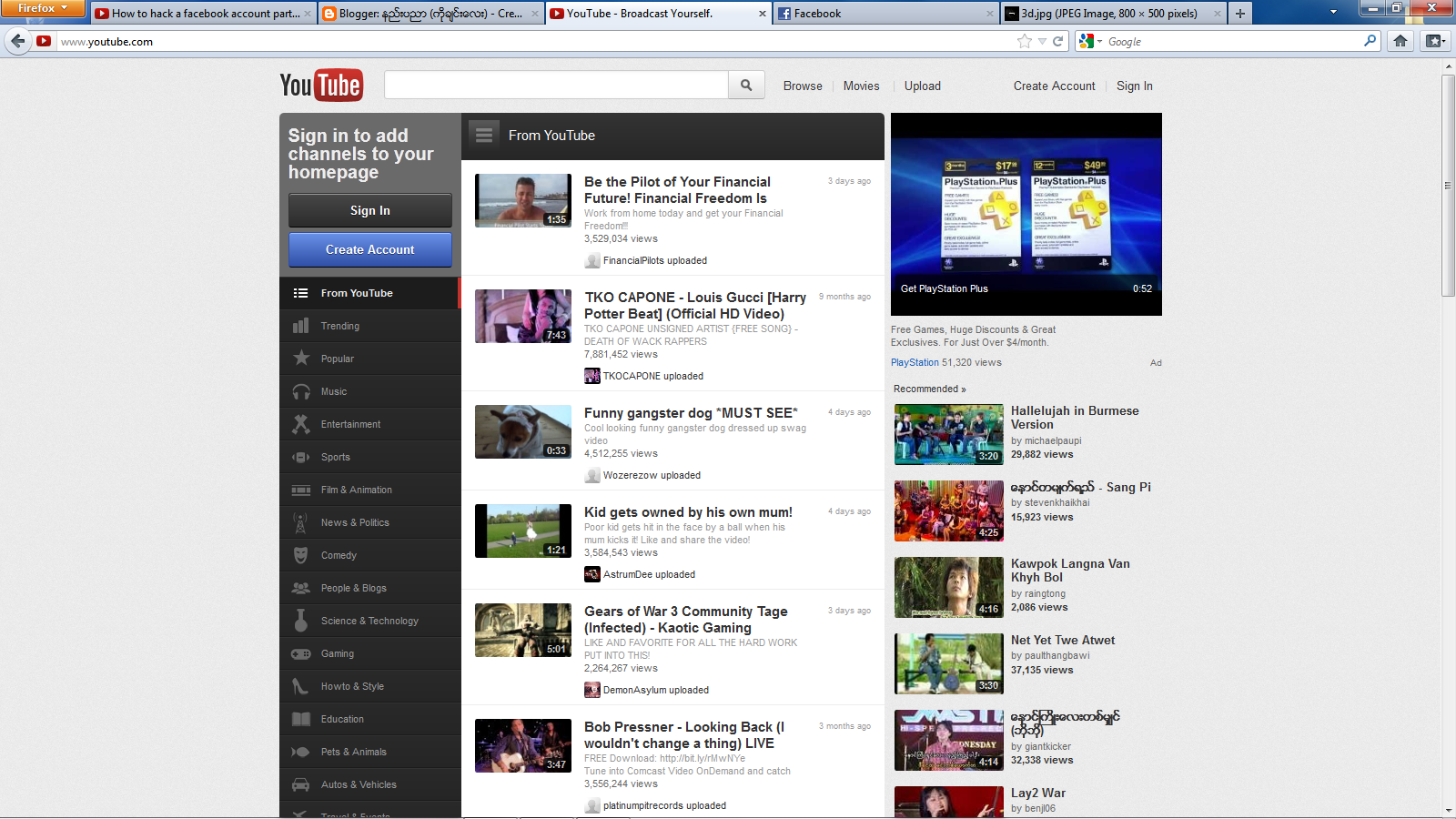Select the People & Blogs icon
The image size is (1456, 819).
pos(300,588)
